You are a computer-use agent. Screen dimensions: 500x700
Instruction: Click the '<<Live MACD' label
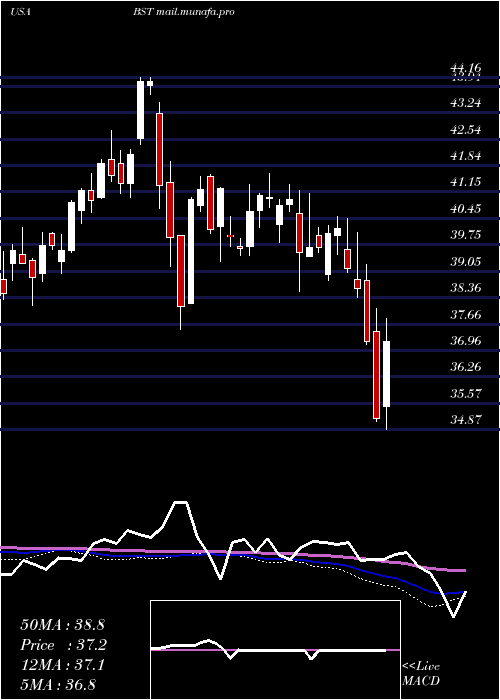(x=421, y=674)
